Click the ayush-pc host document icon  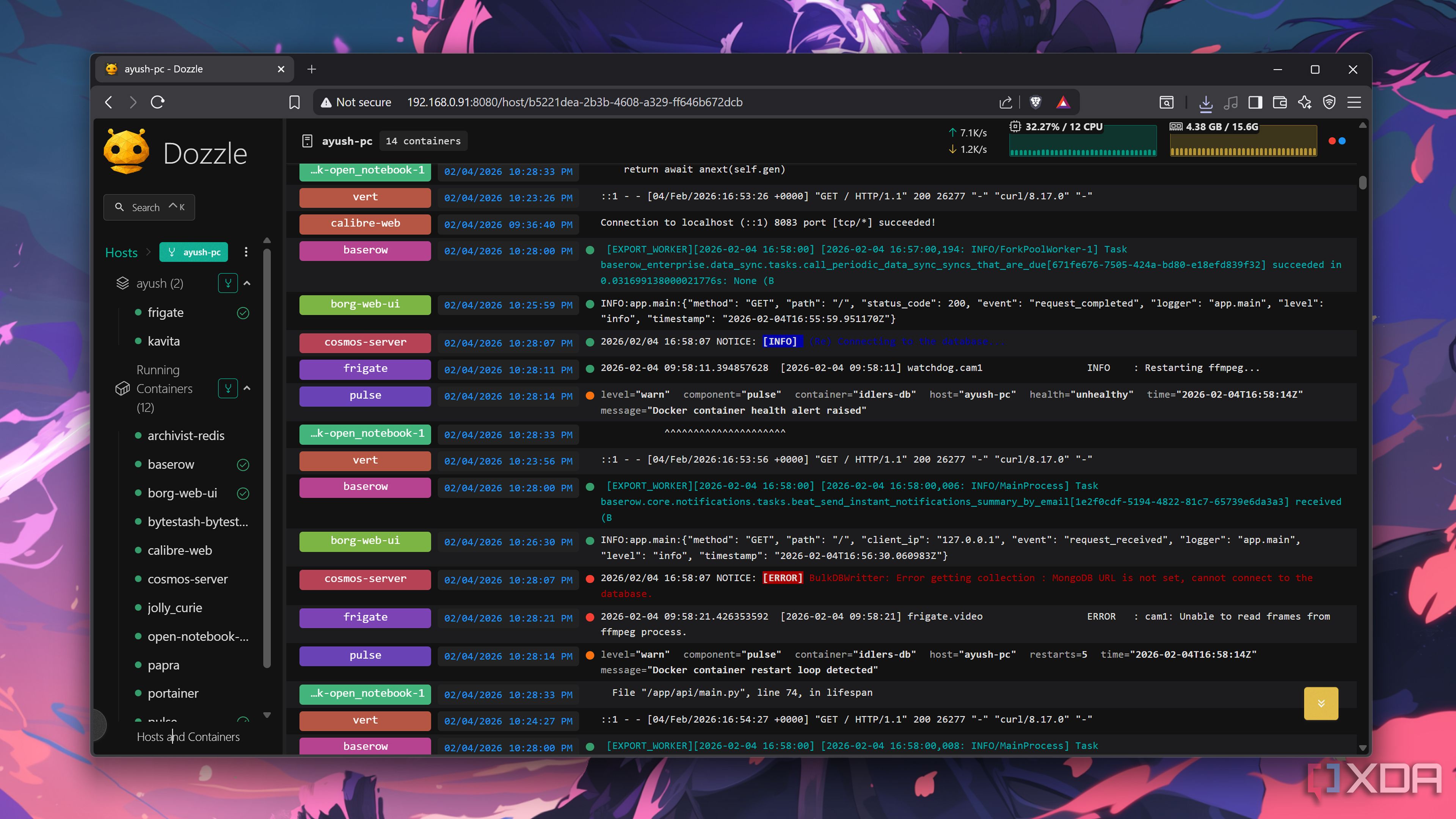307,141
